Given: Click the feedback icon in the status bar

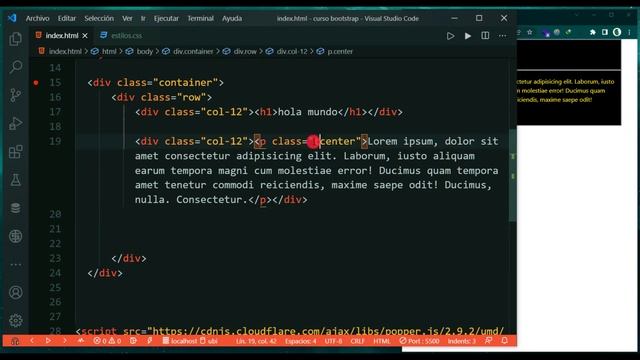Looking at the screenshot, I should 488,340.
